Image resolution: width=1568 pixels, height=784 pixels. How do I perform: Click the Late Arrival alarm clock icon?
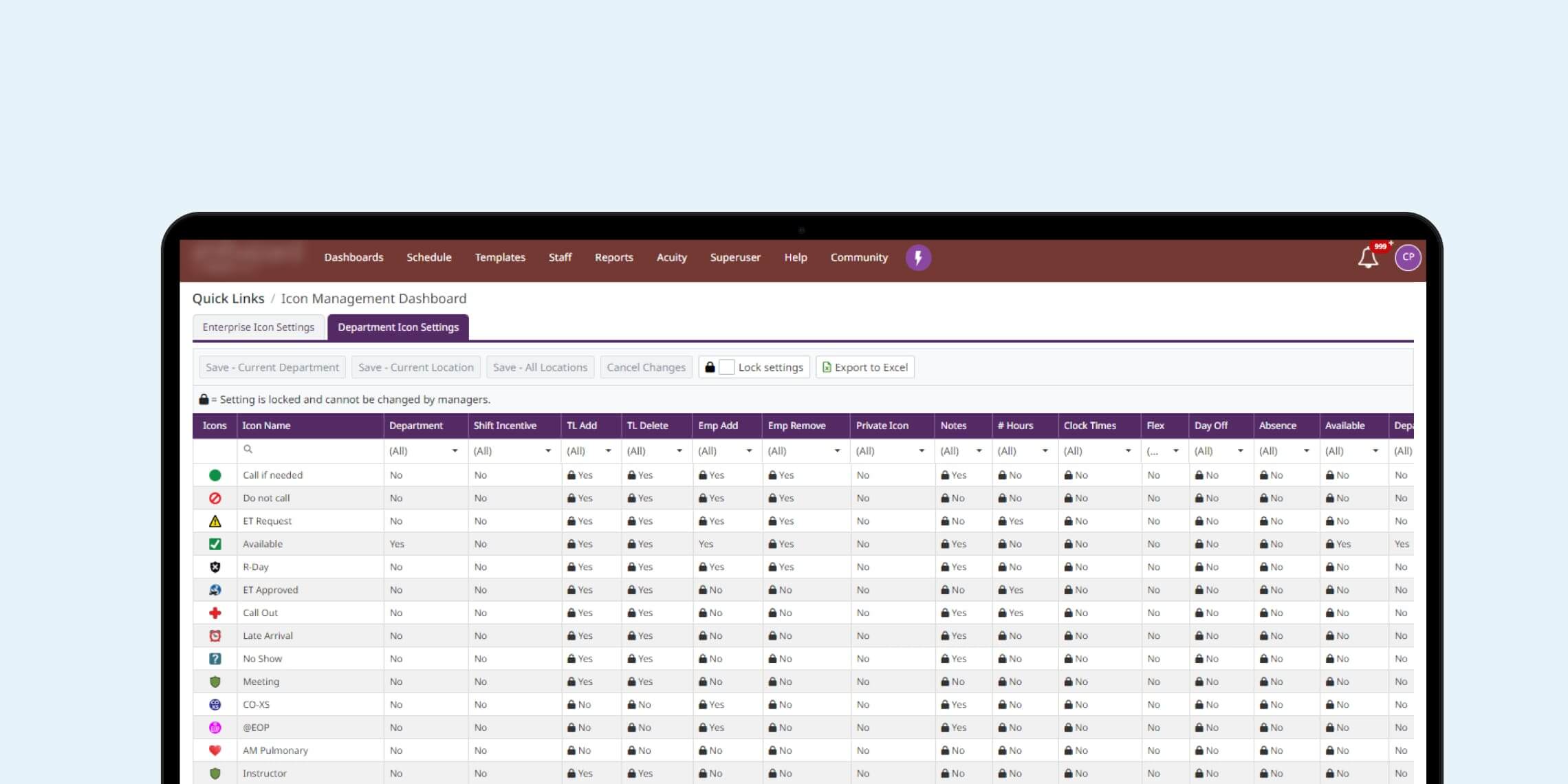point(215,636)
